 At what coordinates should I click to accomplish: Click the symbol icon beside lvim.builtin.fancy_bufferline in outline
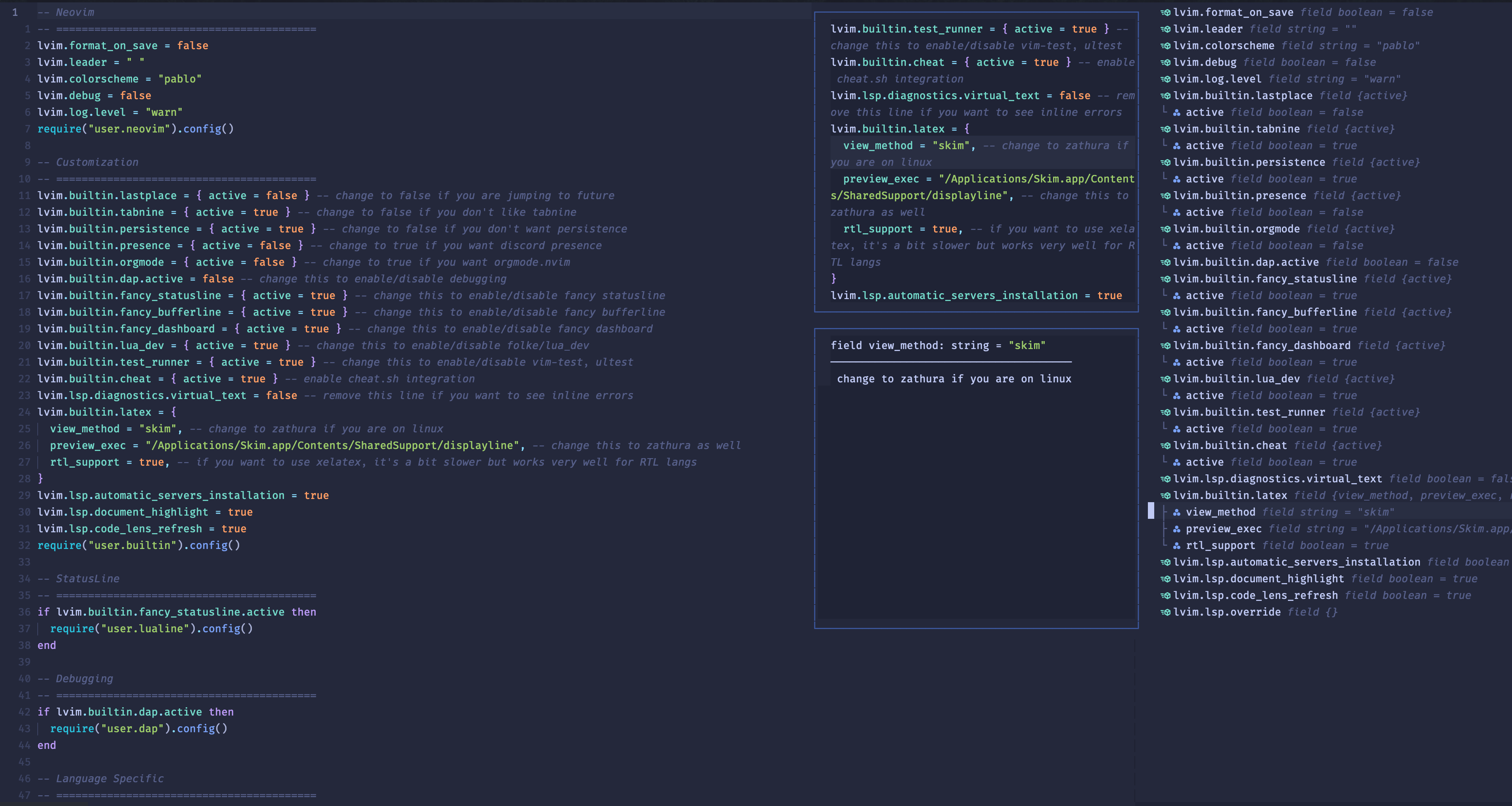[x=1165, y=312]
